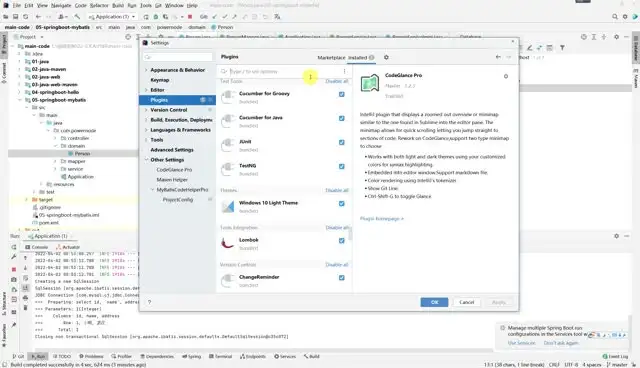Uncheck the Cucumber for Java plugin
Image resolution: width=640 pixels, height=368 pixels.
pos(342,118)
